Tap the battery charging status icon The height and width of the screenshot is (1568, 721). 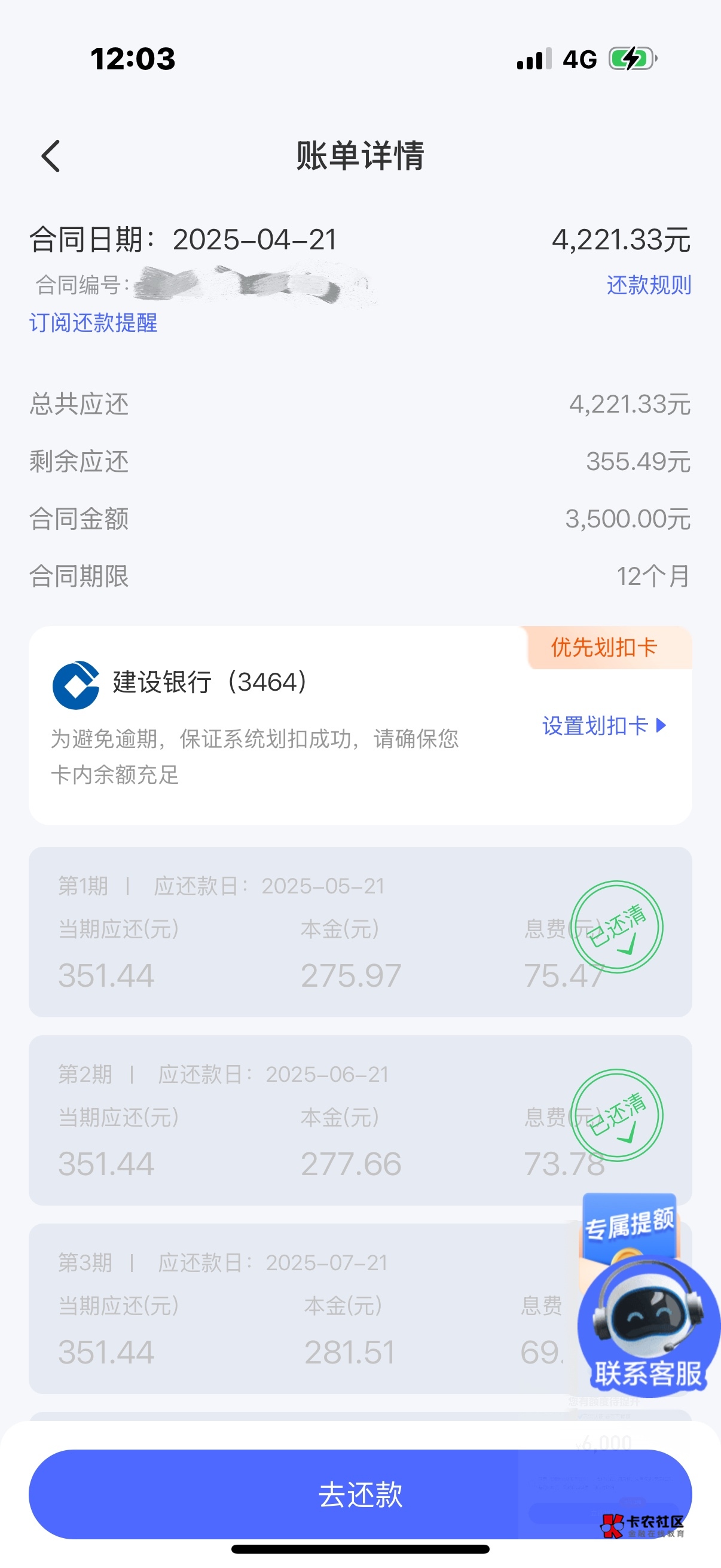[633, 59]
